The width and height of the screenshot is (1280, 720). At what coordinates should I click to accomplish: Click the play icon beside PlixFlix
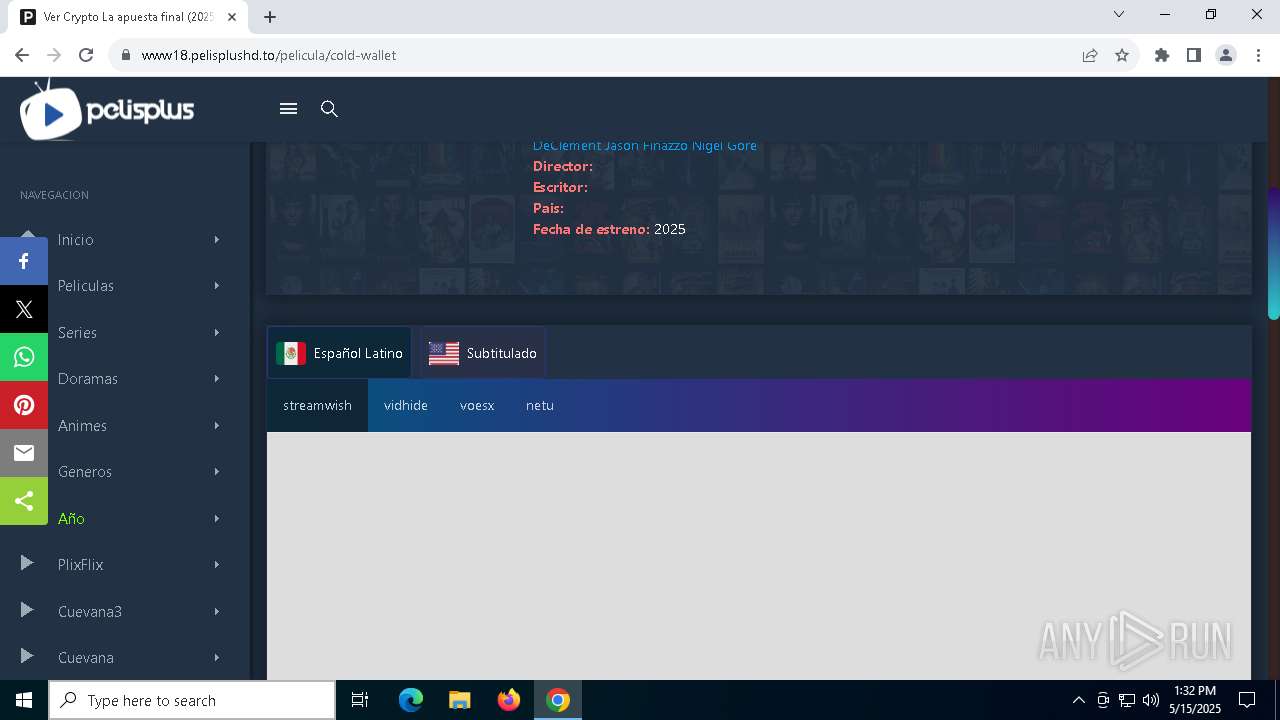tap(27, 564)
